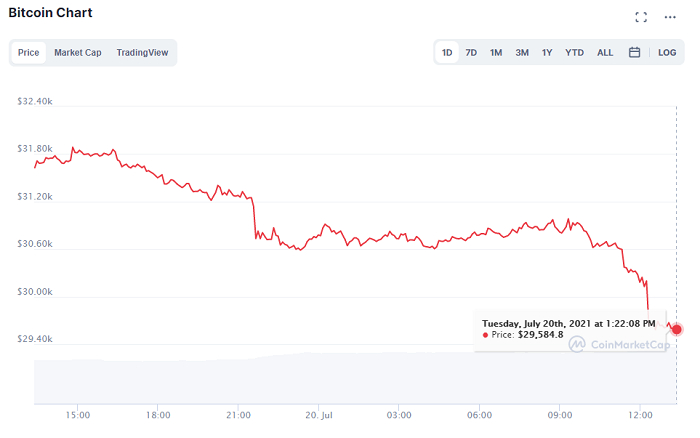Select the 1D time range

[x=447, y=52]
